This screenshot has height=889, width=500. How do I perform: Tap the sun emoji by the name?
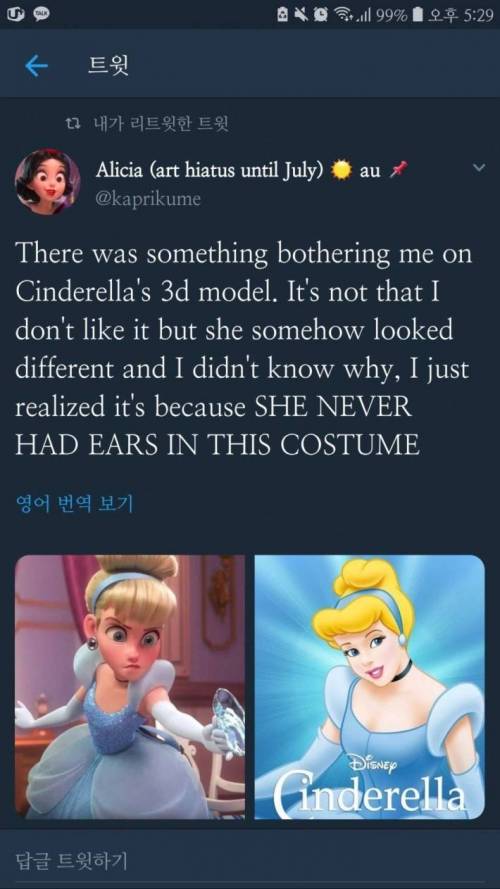point(341,170)
